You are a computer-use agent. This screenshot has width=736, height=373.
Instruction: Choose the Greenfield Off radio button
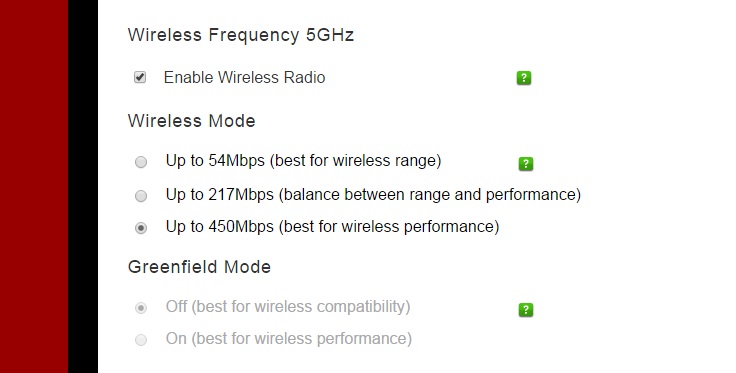(141, 308)
